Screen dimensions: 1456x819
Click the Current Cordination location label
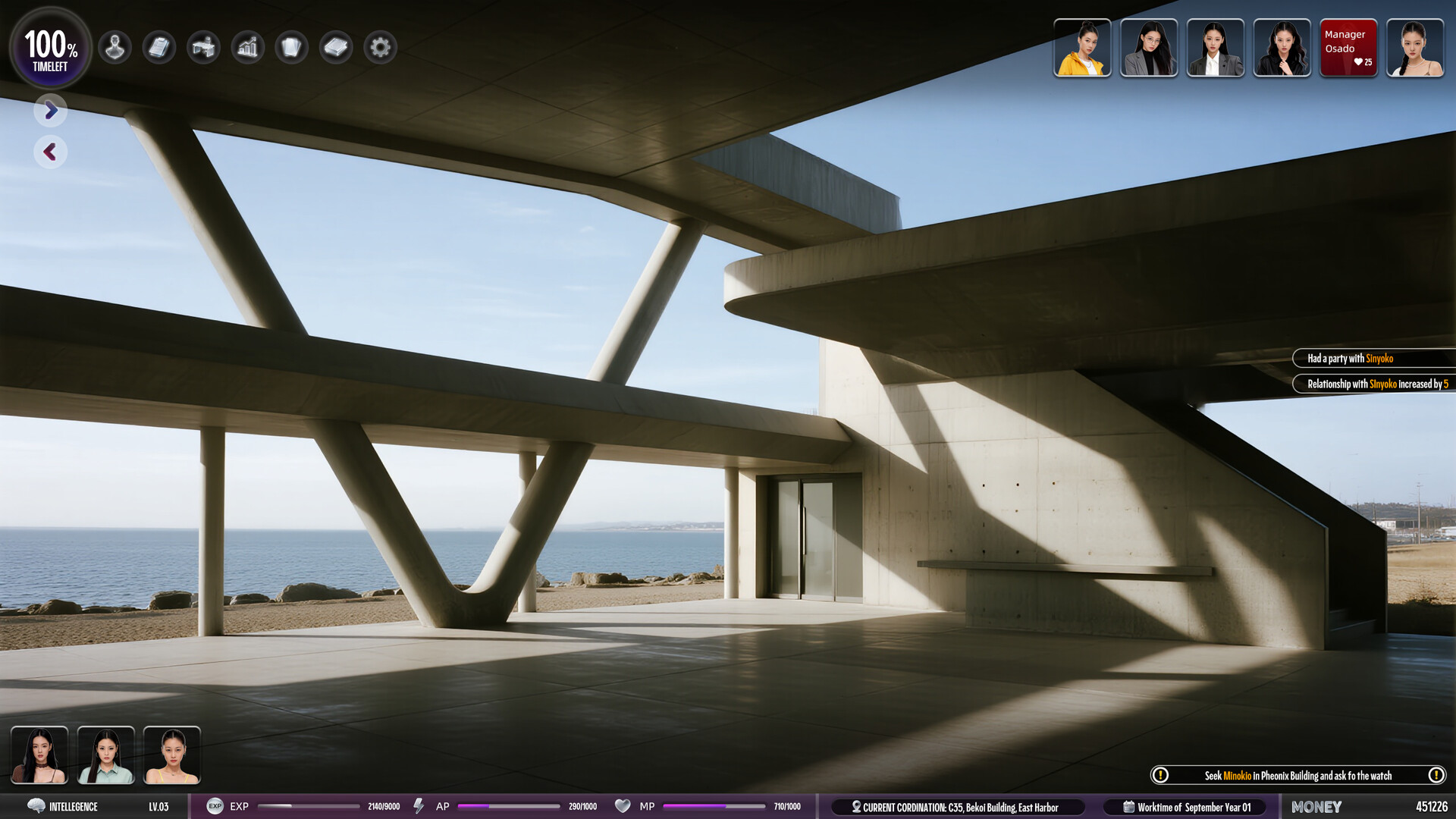click(x=959, y=807)
